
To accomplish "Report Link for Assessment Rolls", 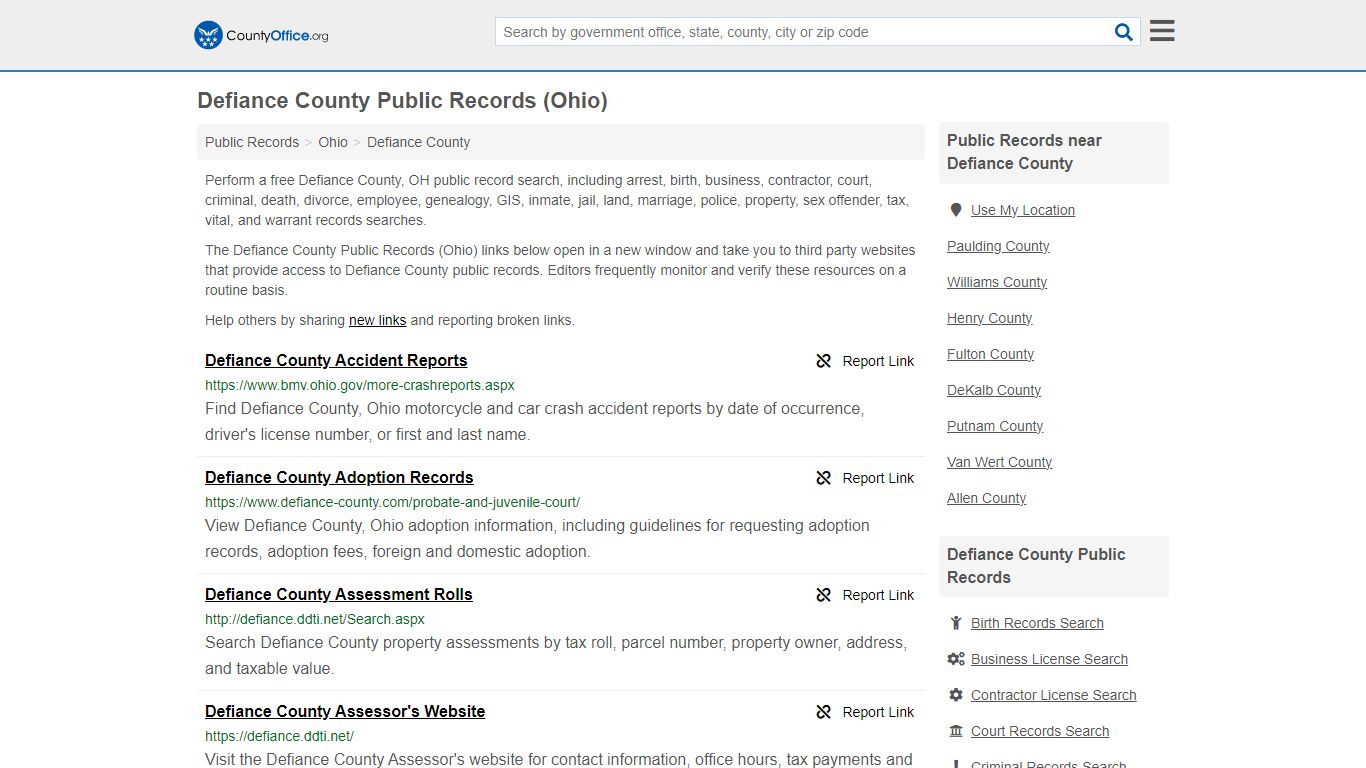I will (878, 595).
